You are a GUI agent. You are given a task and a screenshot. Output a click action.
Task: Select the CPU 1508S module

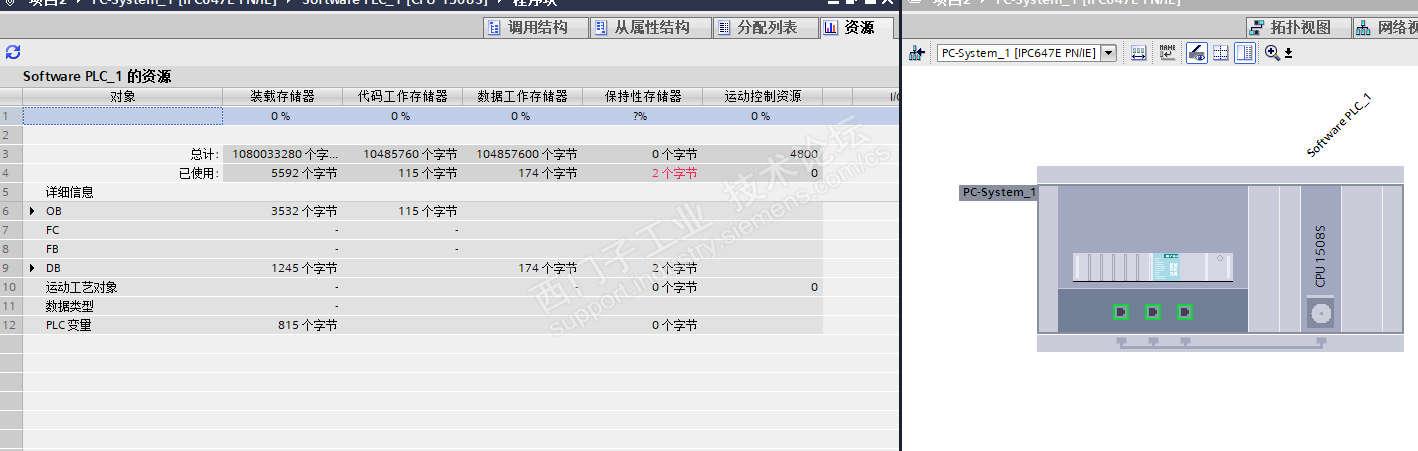point(1321,259)
